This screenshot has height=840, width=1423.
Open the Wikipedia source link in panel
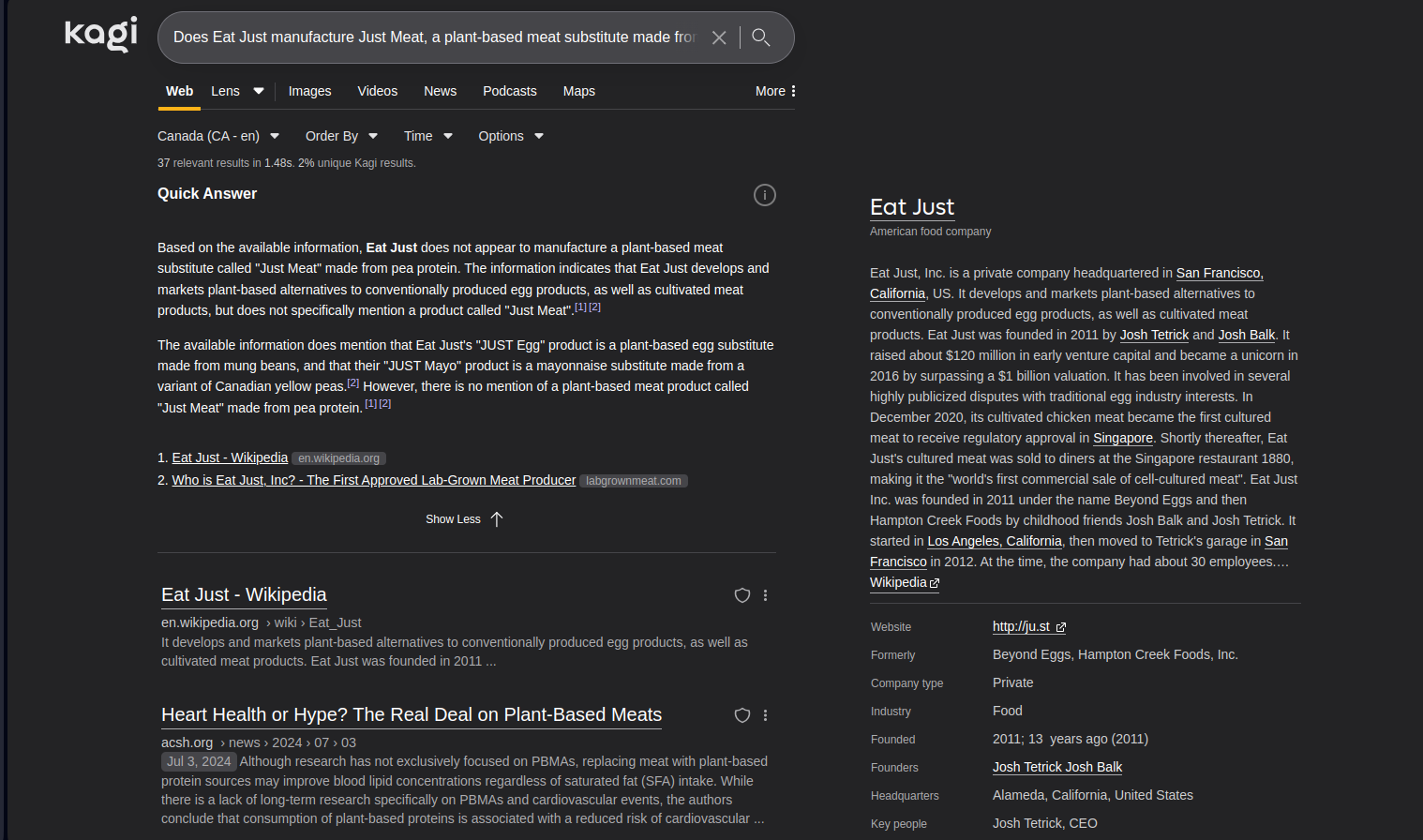pos(905,582)
